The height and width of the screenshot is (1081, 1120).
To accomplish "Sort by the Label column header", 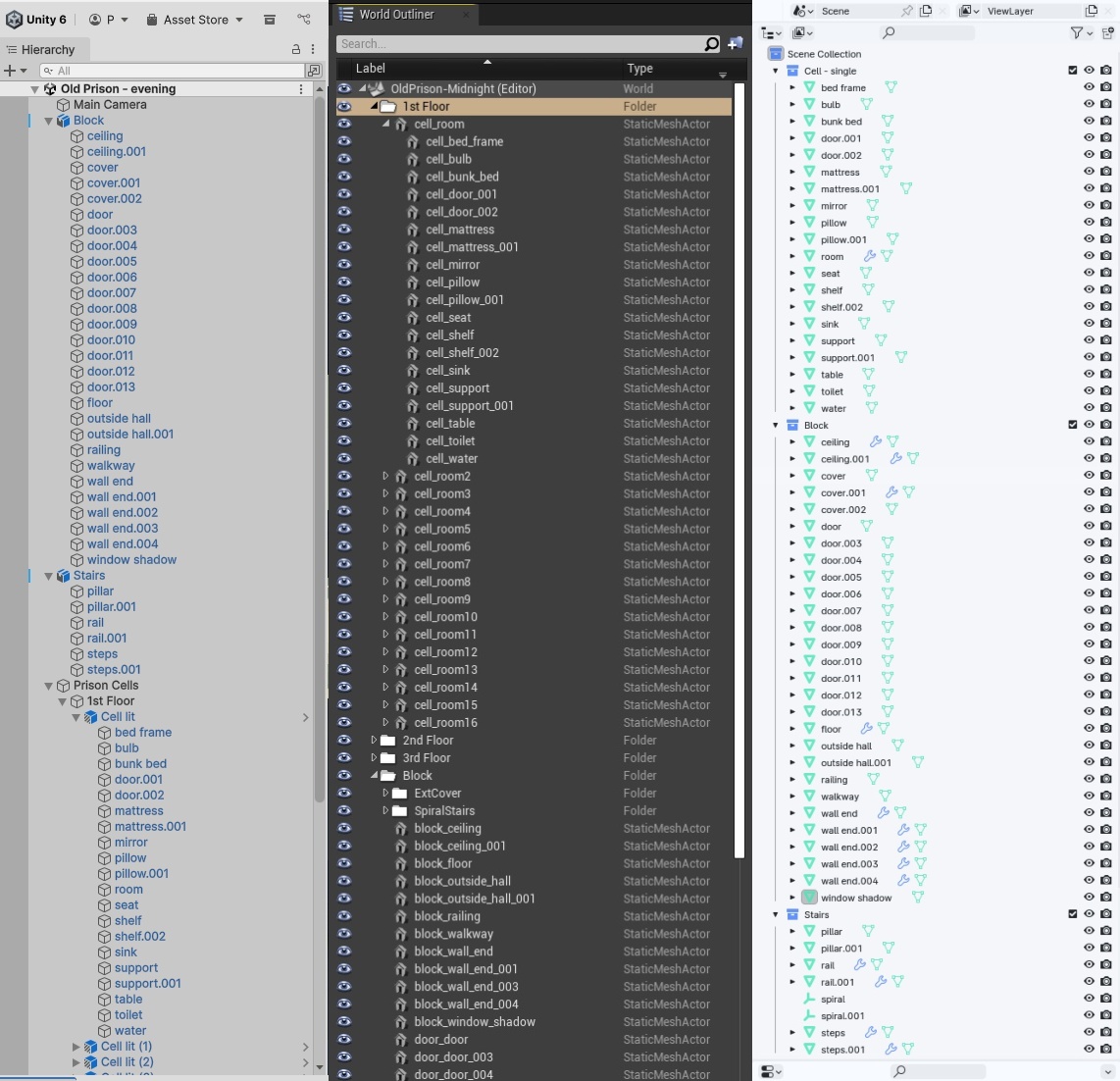I will coord(370,69).
